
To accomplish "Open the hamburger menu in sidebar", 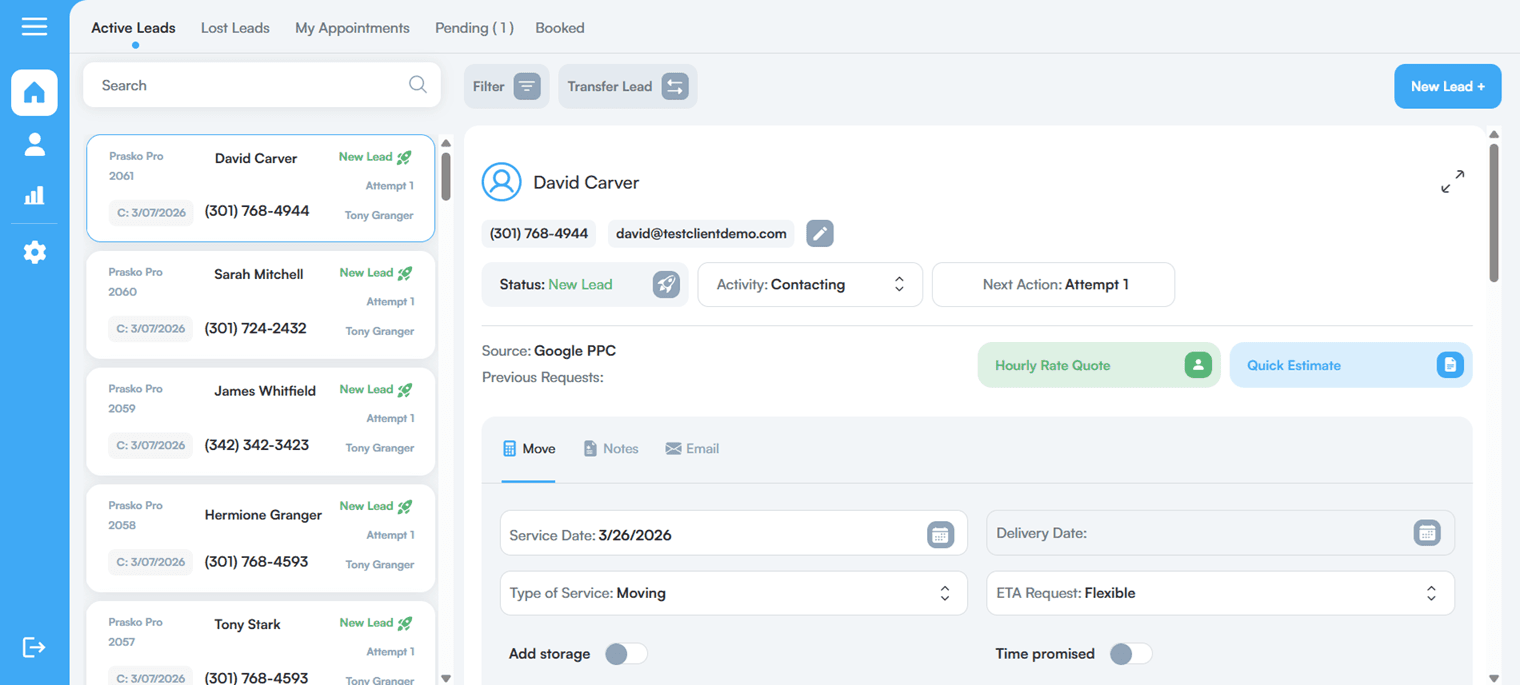I will tap(34, 26).
